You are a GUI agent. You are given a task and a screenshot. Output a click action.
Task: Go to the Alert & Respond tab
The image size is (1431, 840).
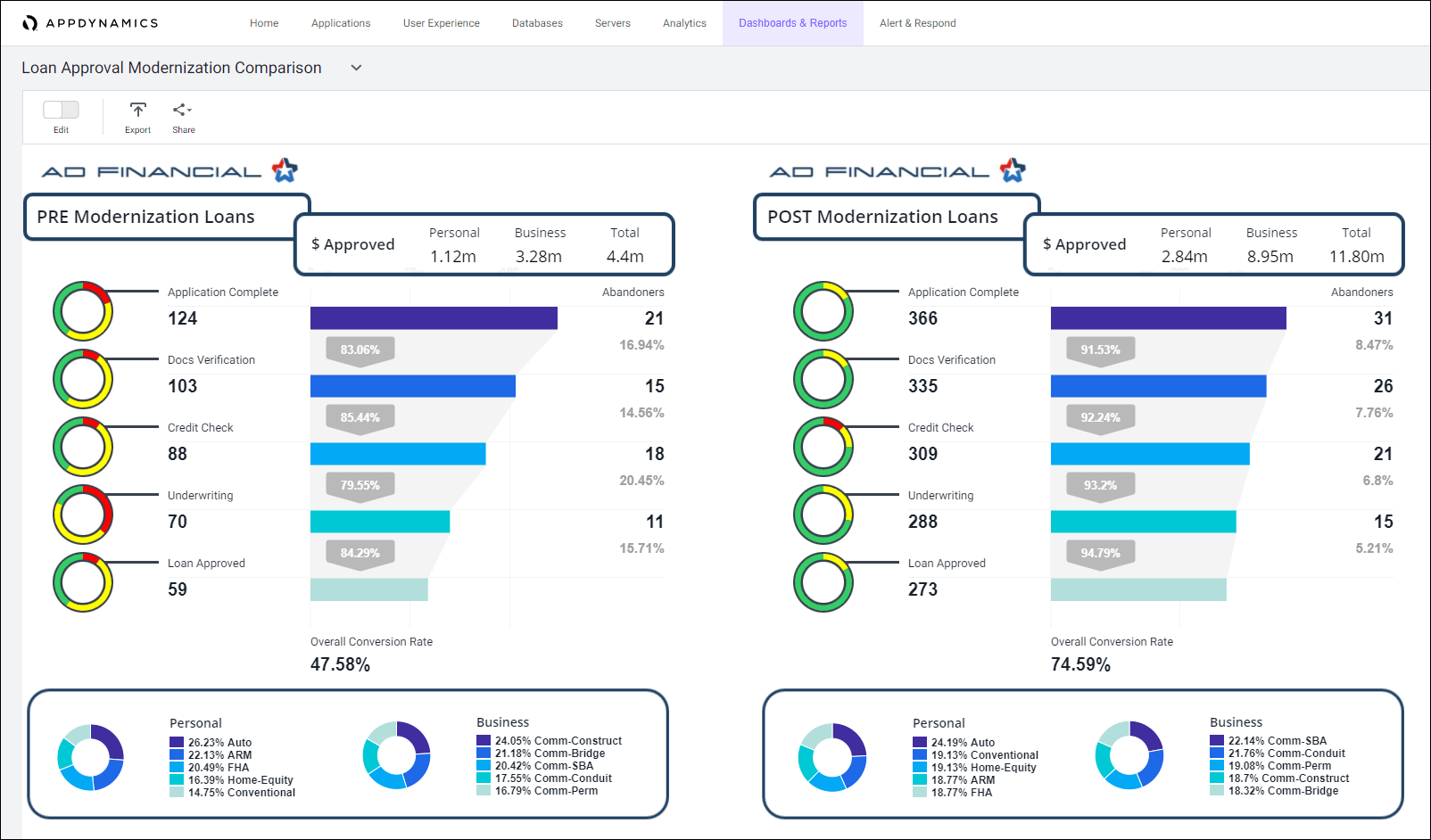pos(917,23)
